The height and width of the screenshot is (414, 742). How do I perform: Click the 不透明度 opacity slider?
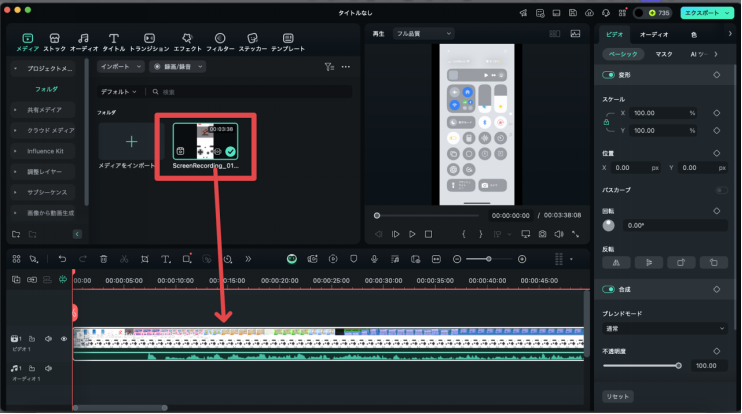(640, 366)
